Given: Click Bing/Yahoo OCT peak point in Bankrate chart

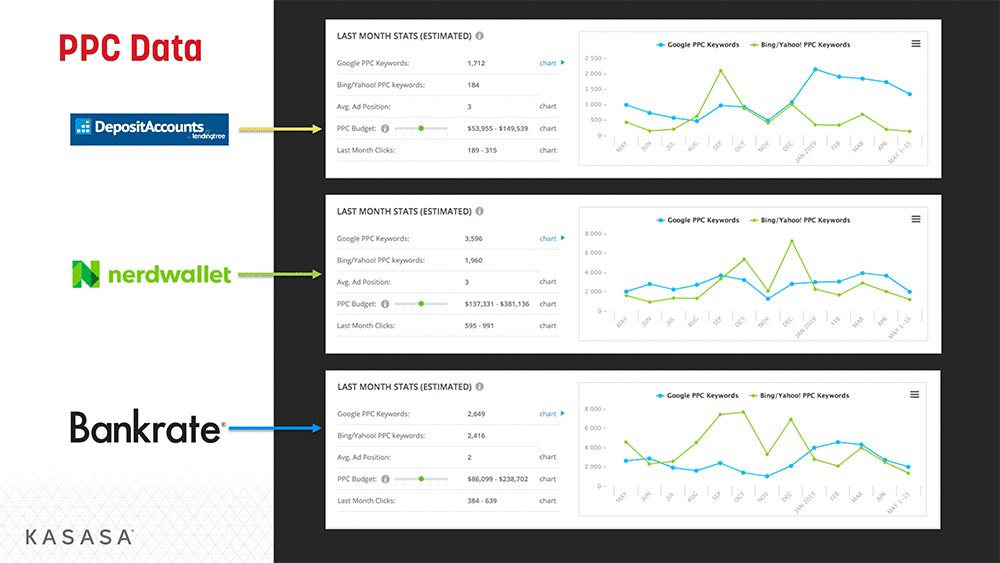Looking at the screenshot, I should [x=743, y=412].
